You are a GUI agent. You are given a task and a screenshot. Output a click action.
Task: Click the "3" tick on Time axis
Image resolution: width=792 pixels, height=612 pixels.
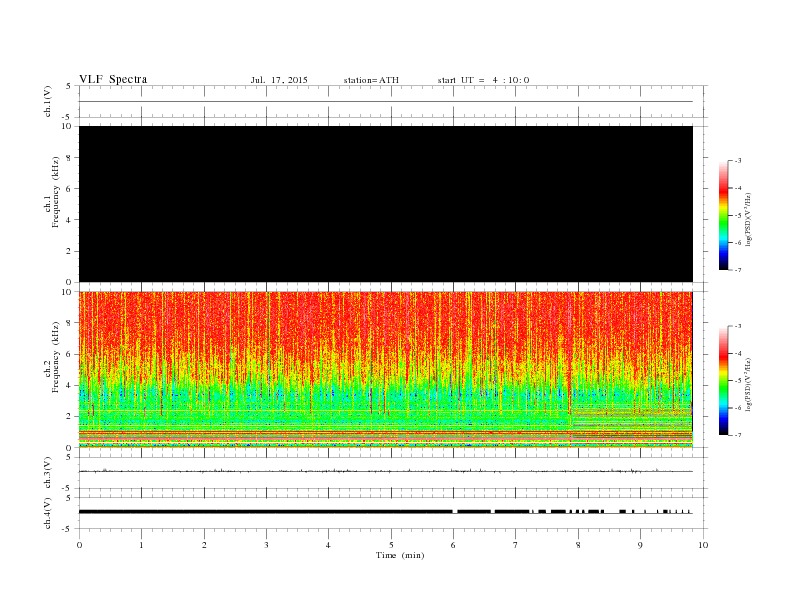point(266,545)
